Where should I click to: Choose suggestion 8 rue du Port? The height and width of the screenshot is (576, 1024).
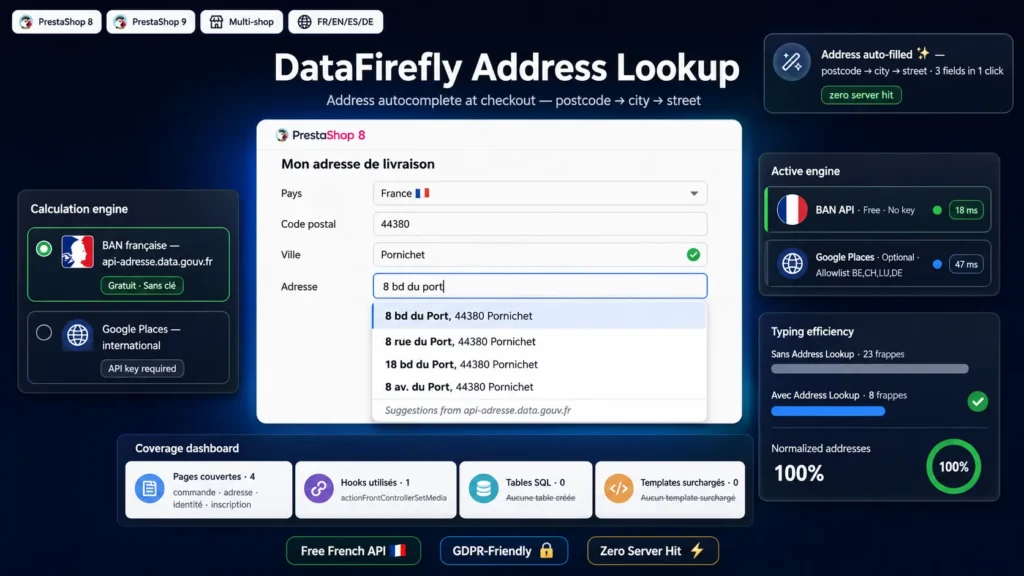click(539, 342)
